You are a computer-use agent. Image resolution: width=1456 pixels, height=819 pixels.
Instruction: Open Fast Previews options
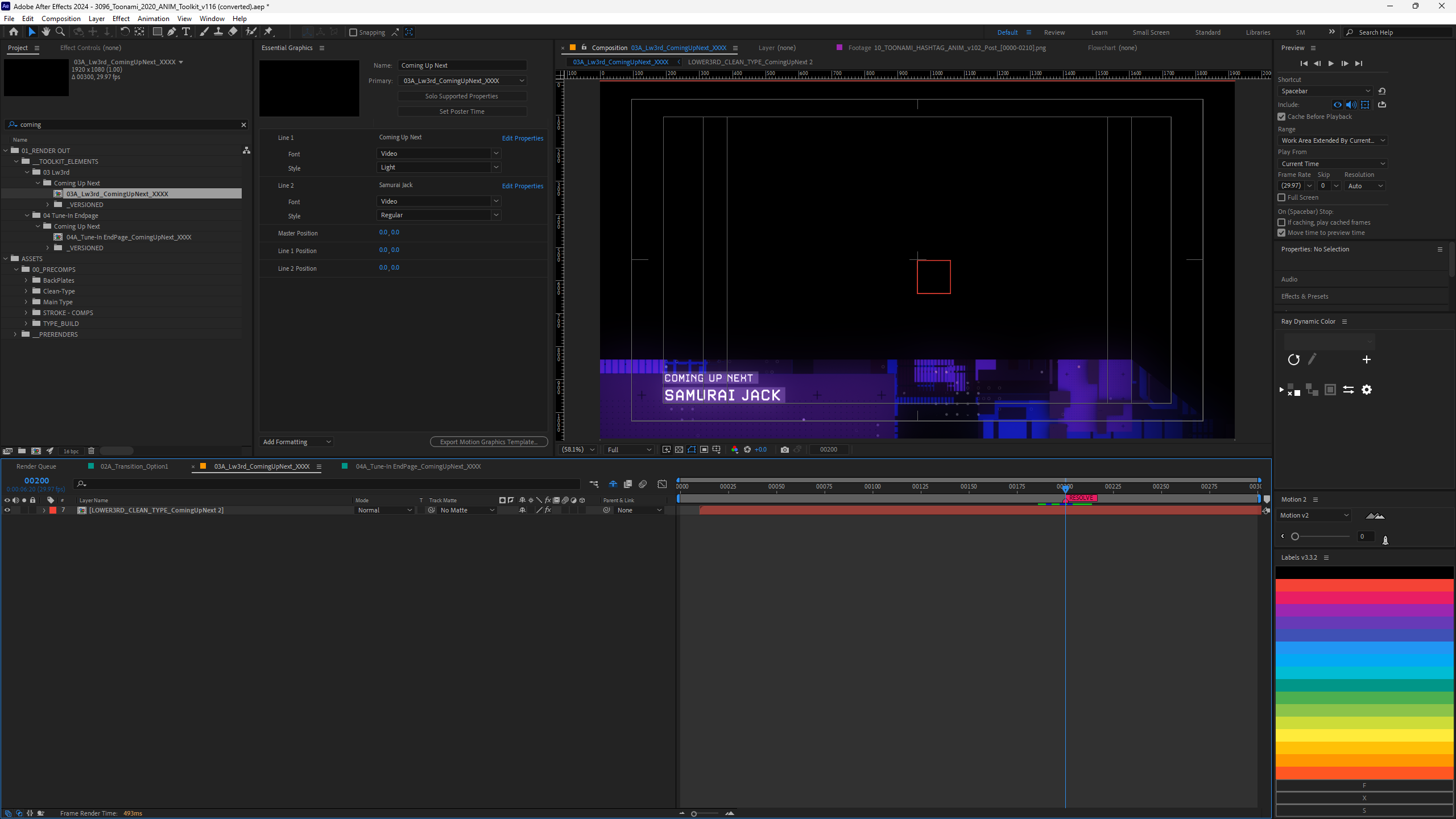point(667,449)
